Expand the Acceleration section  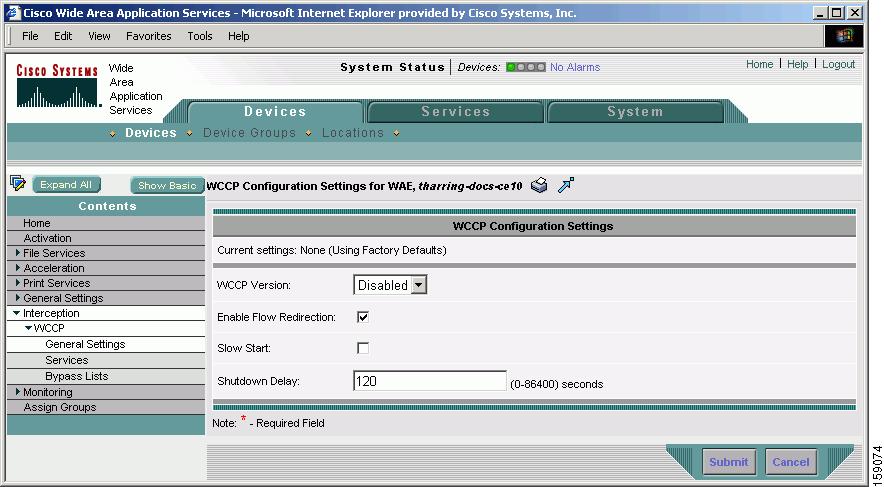coord(18,268)
